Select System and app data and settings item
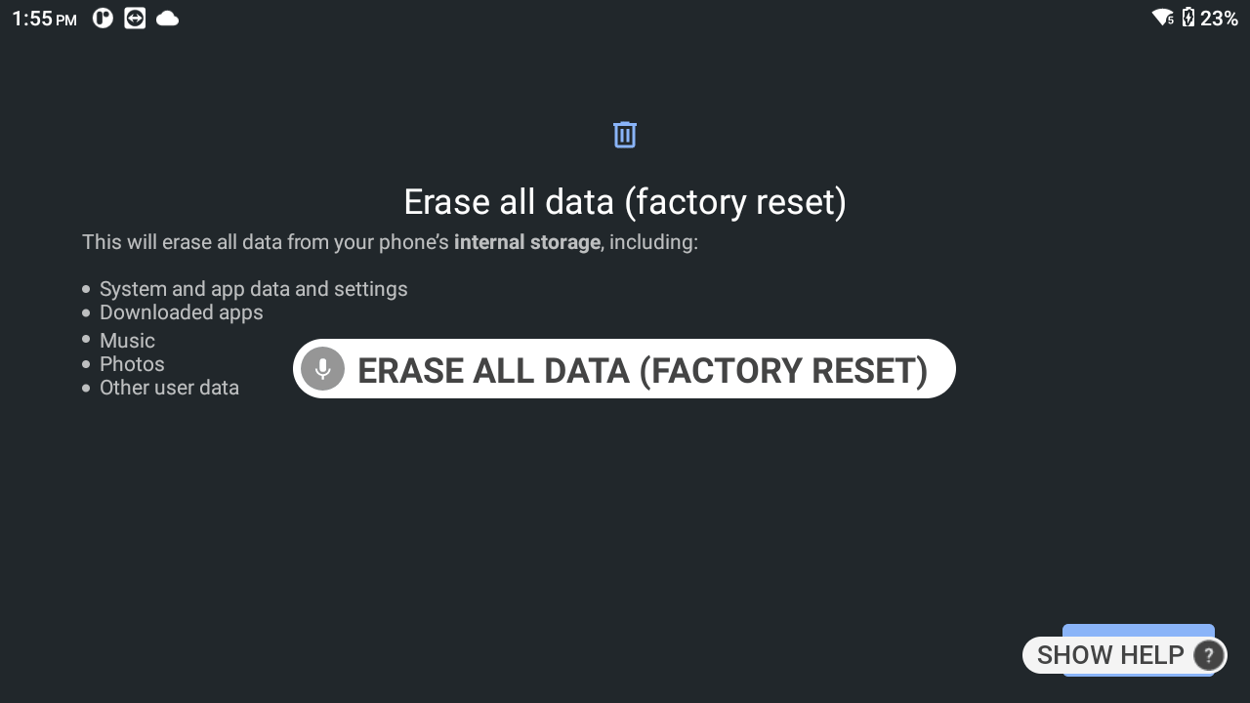 [x=253, y=288]
